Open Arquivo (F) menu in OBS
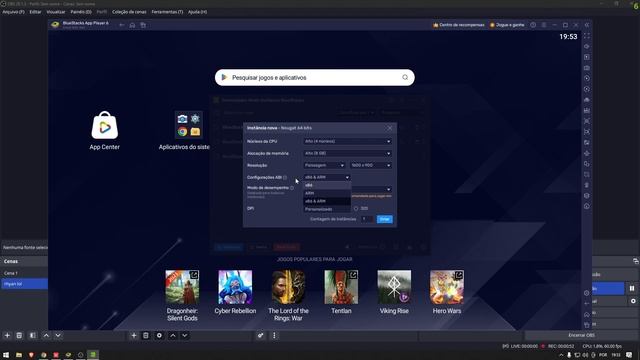 click(13, 12)
